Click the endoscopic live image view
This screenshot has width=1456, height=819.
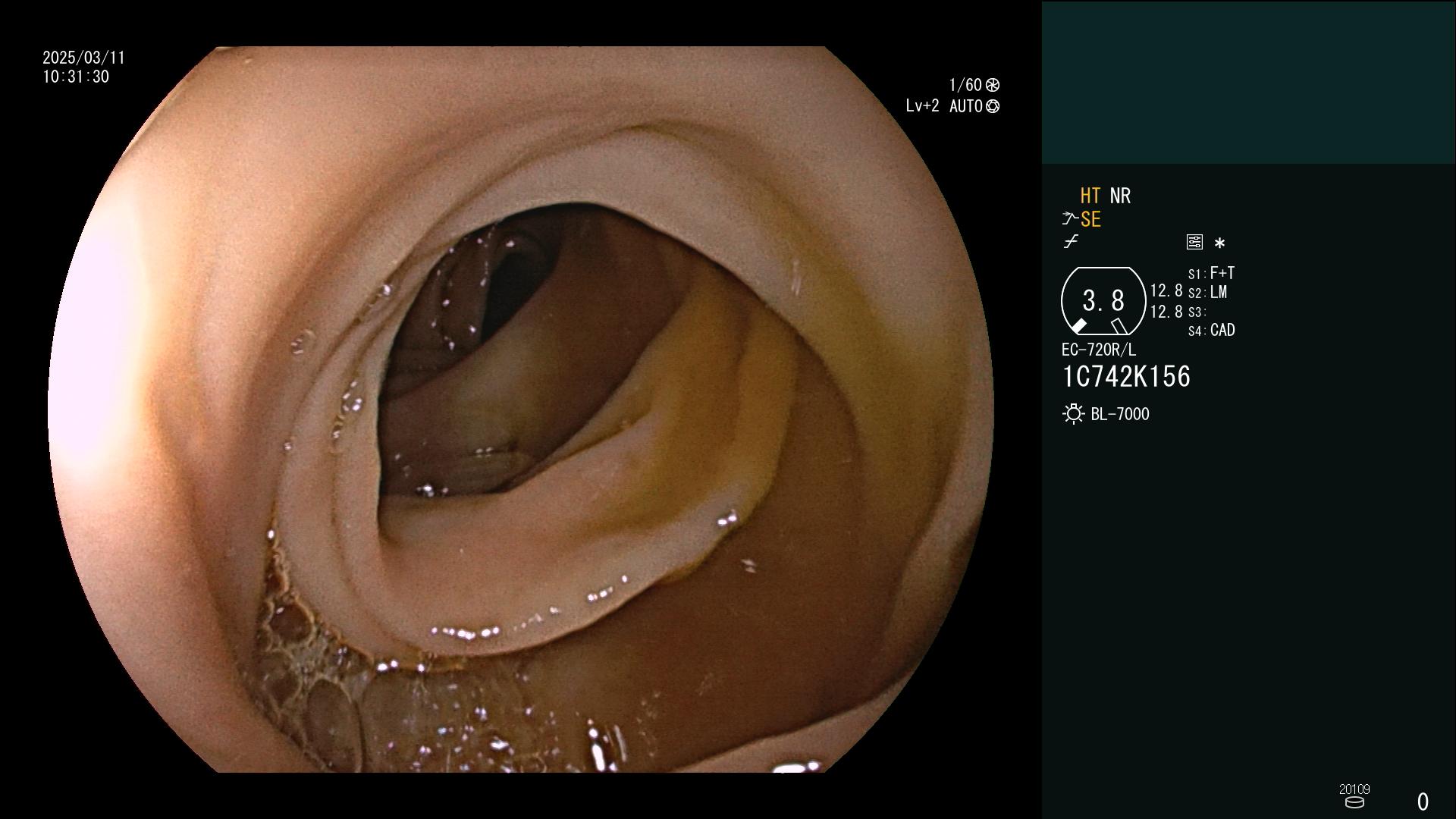coord(521,409)
